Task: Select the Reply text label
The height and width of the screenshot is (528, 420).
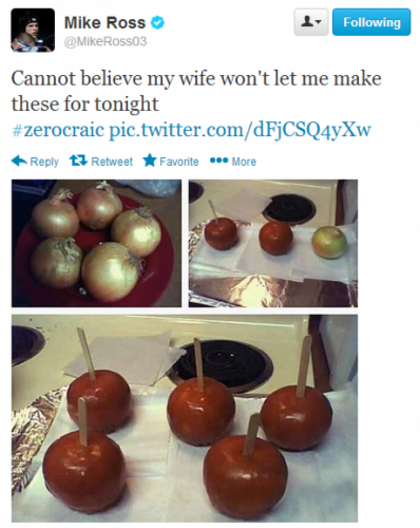Action: pyautogui.click(x=44, y=162)
